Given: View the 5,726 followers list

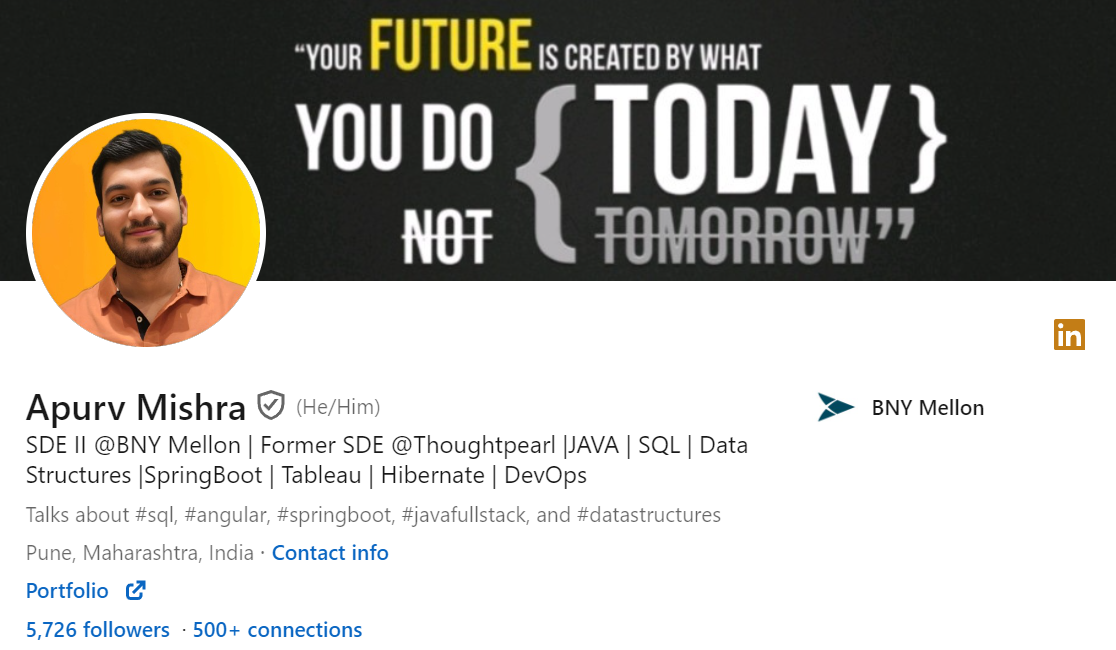Looking at the screenshot, I should [x=98, y=630].
